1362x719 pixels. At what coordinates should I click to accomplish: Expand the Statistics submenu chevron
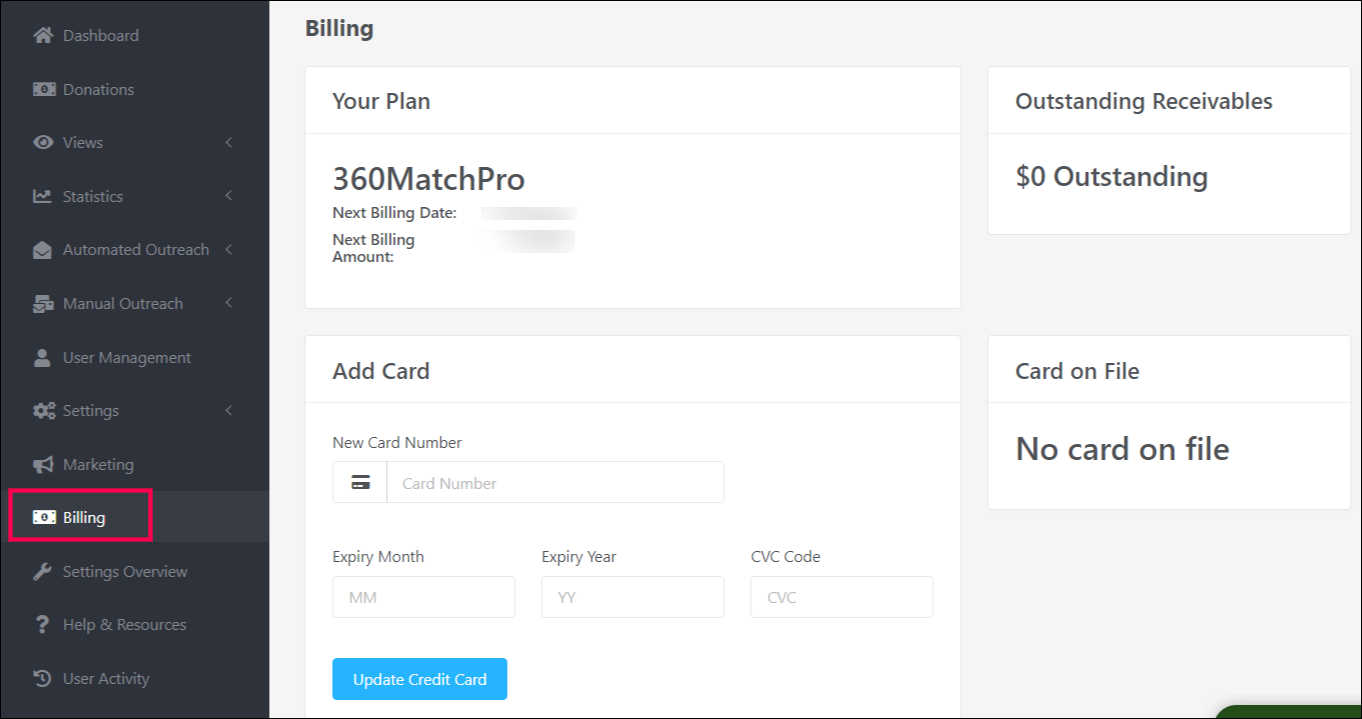click(229, 196)
